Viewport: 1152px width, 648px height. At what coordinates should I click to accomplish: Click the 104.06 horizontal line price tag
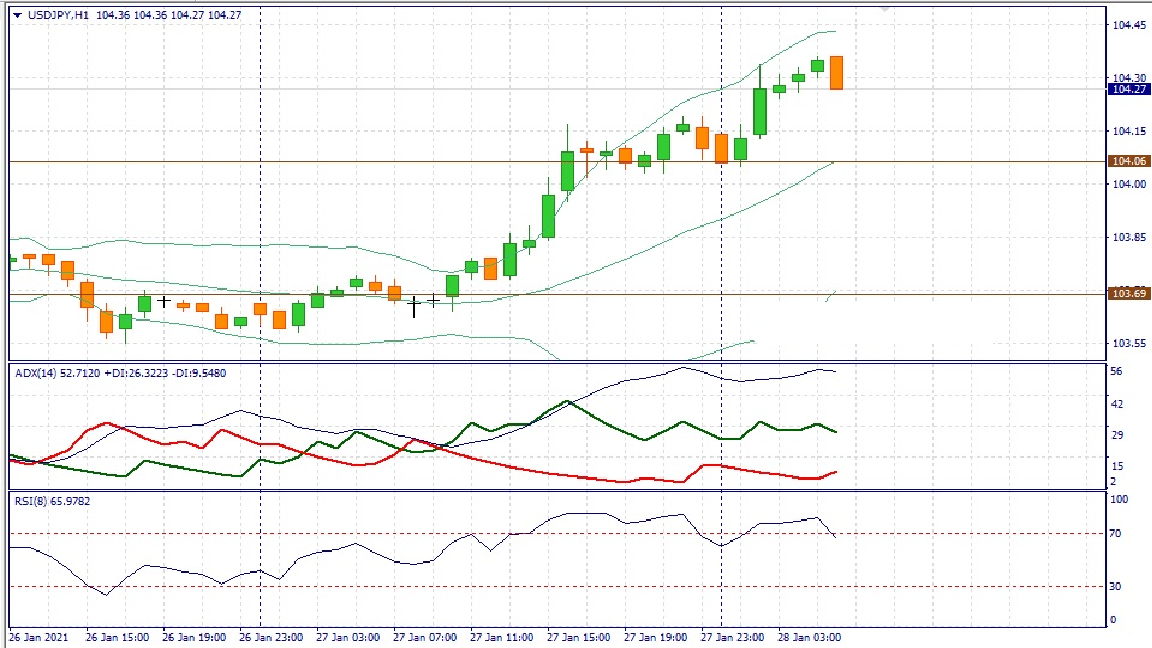1128,161
